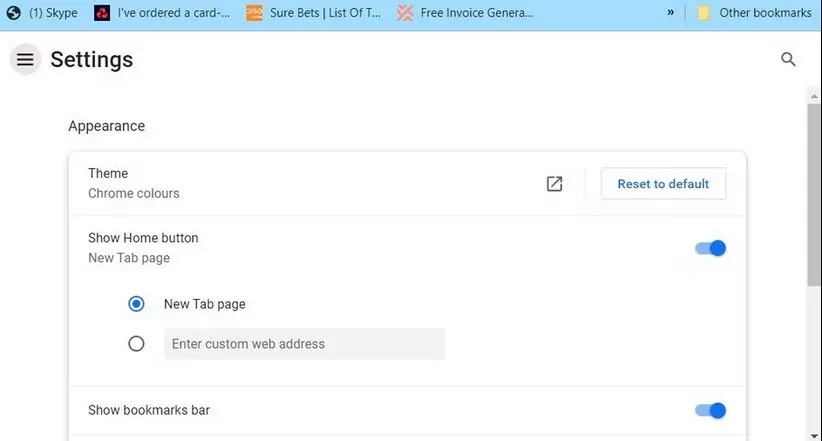The width and height of the screenshot is (822, 441).
Task: Click the scrollbar up arrow
Action: tap(814, 92)
